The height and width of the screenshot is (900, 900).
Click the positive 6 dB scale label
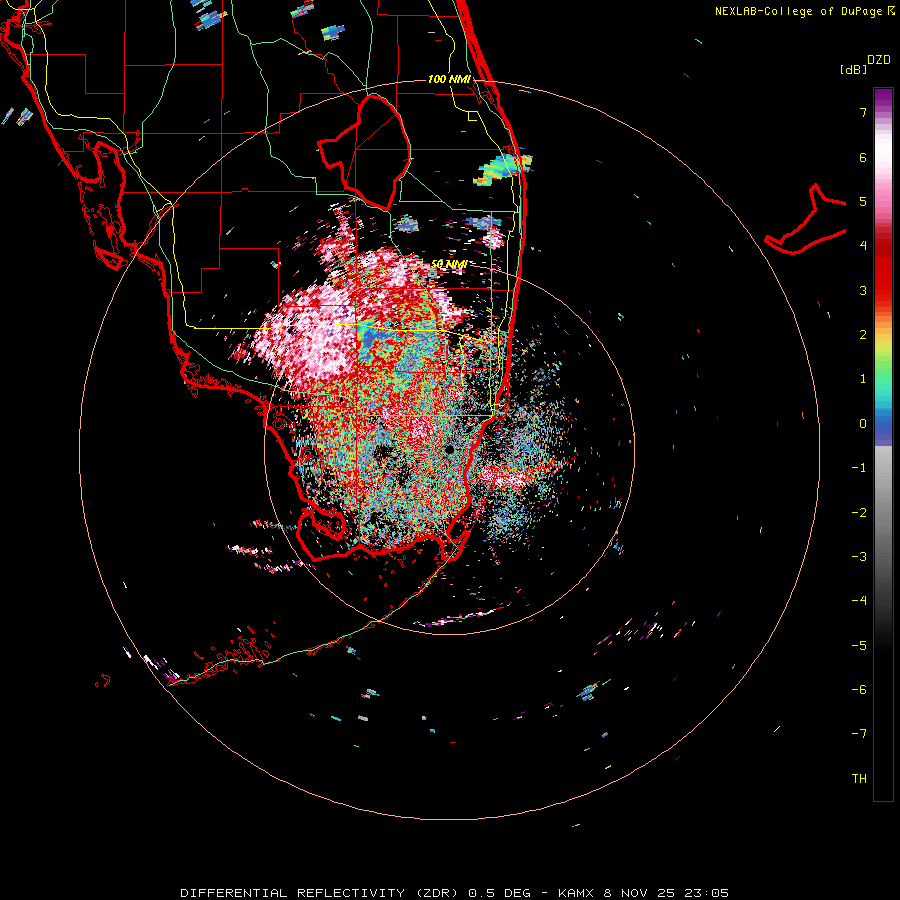pyautogui.click(x=863, y=157)
